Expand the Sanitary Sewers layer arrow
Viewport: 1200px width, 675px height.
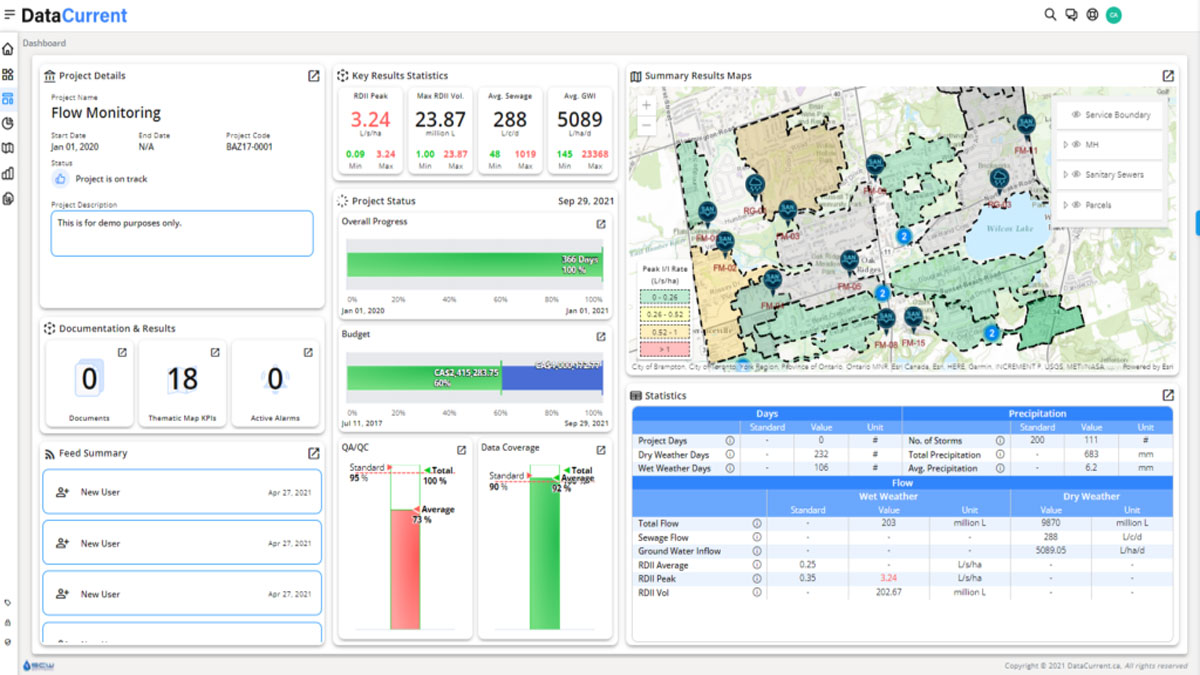[1066, 175]
